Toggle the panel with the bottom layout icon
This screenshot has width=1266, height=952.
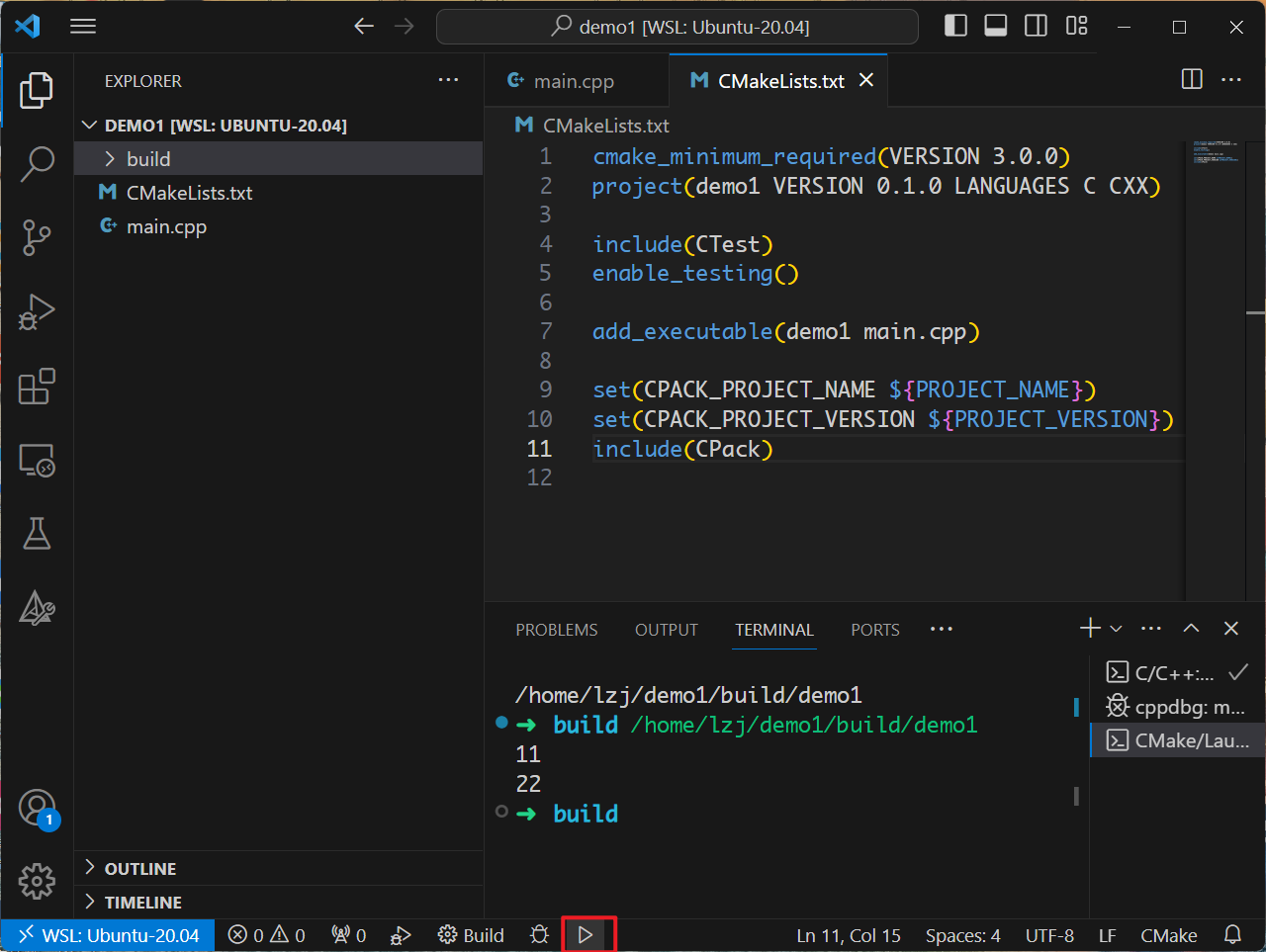[x=995, y=26]
